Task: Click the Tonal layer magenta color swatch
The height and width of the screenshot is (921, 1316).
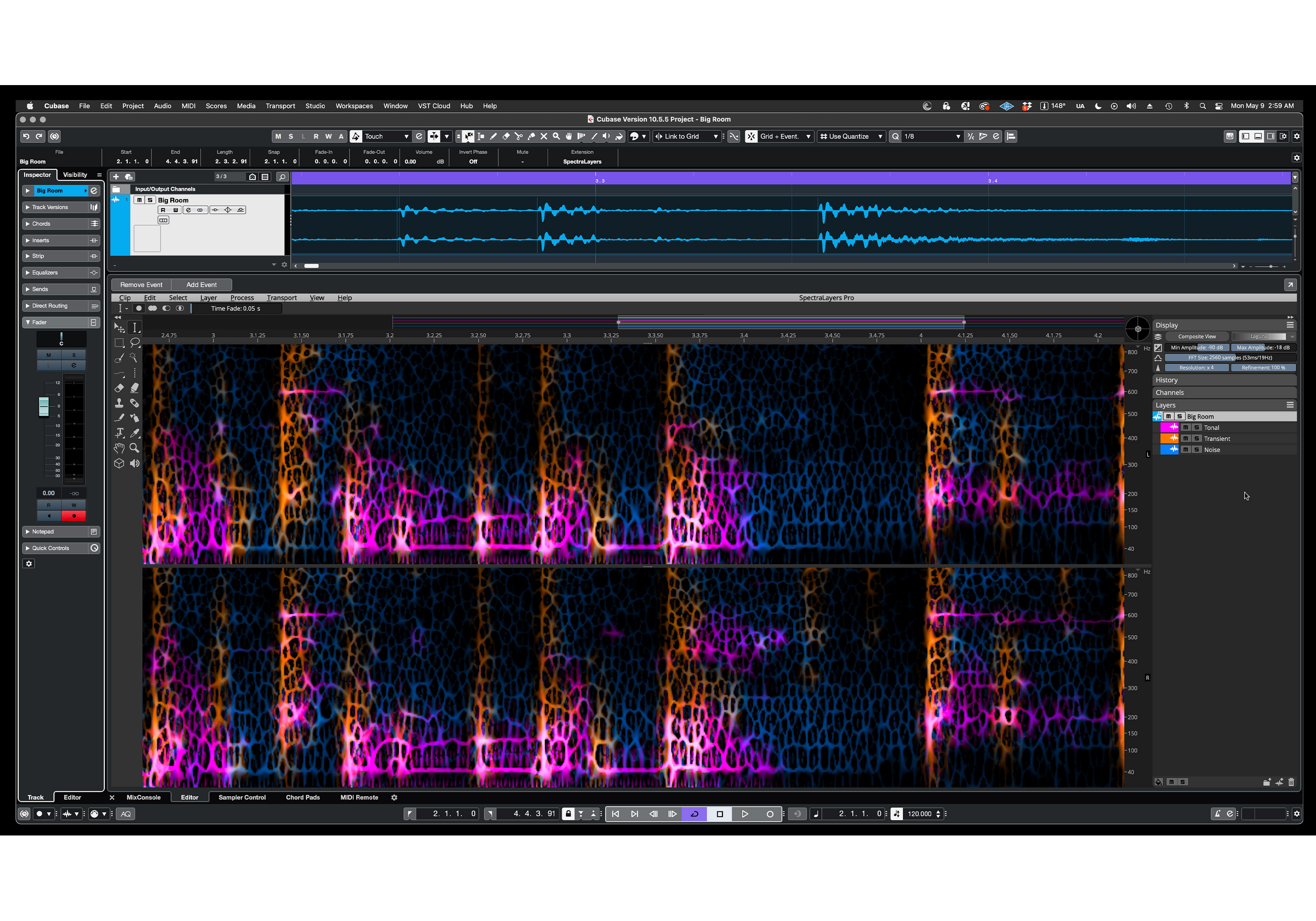Action: coord(1169,428)
